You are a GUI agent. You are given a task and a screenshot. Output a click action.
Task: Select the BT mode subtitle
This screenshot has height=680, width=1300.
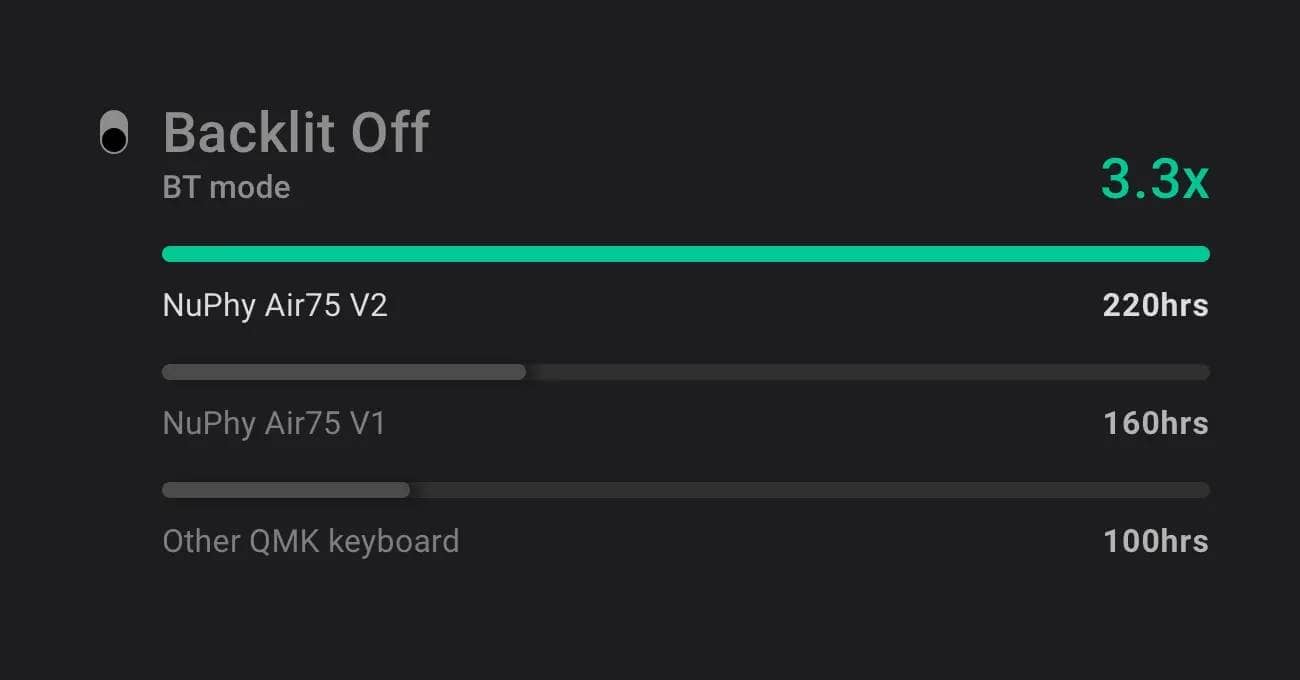[226, 188]
